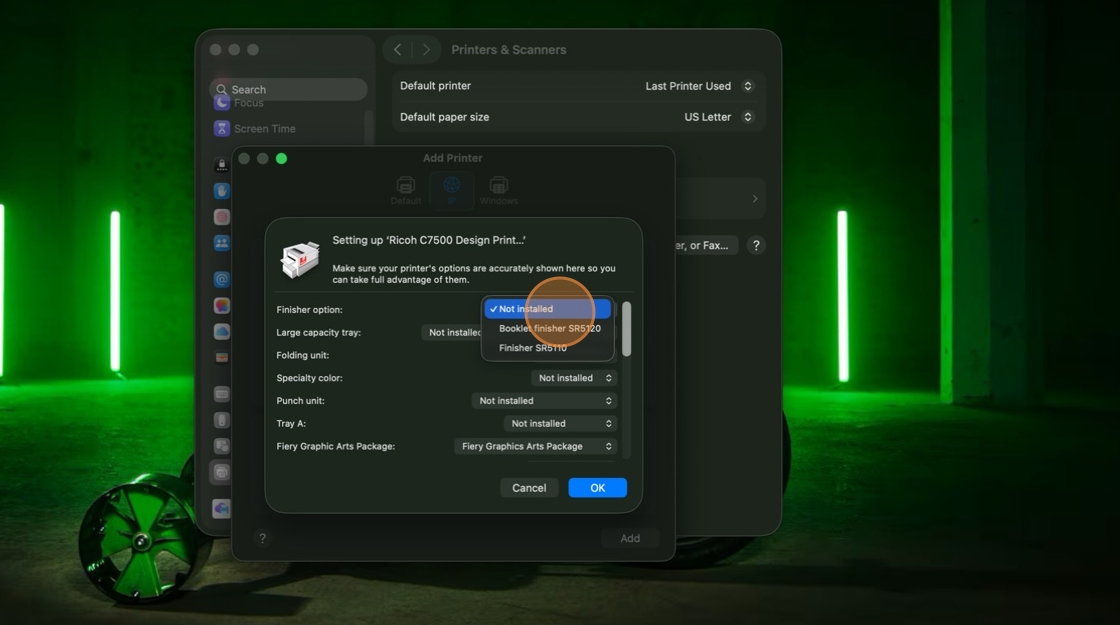Switch to the Default tab in Add Printer
The height and width of the screenshot is (625, 1120).
point(406,191)
